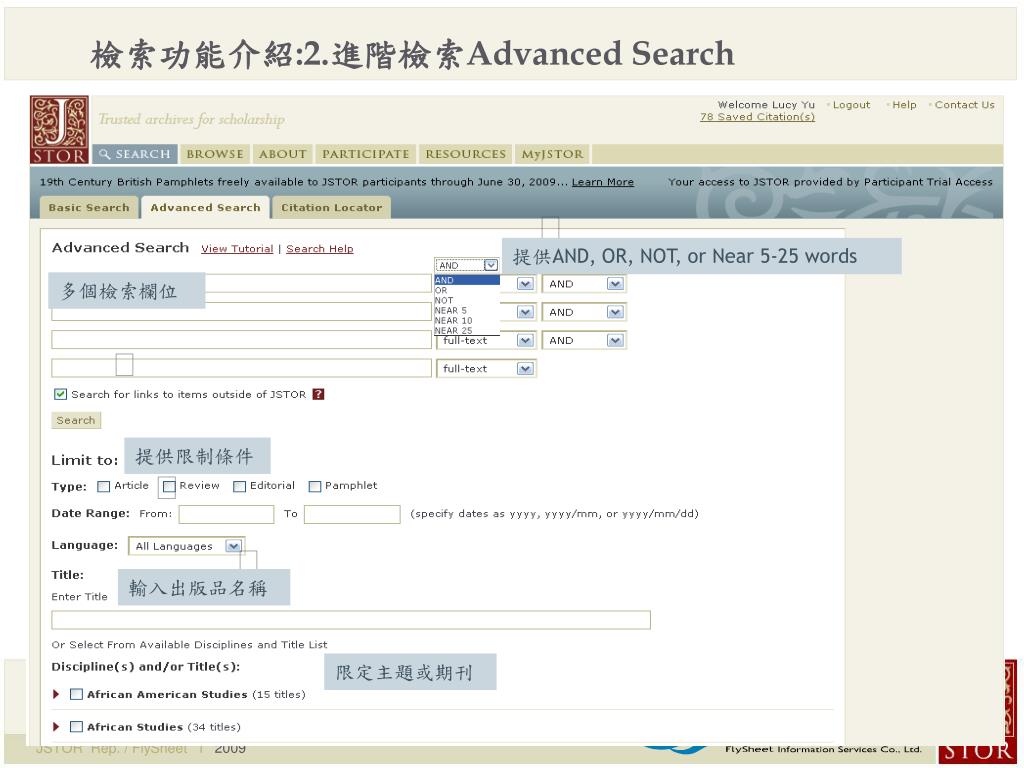
Task: Open the Help link in header
Action: coord(904,105)
